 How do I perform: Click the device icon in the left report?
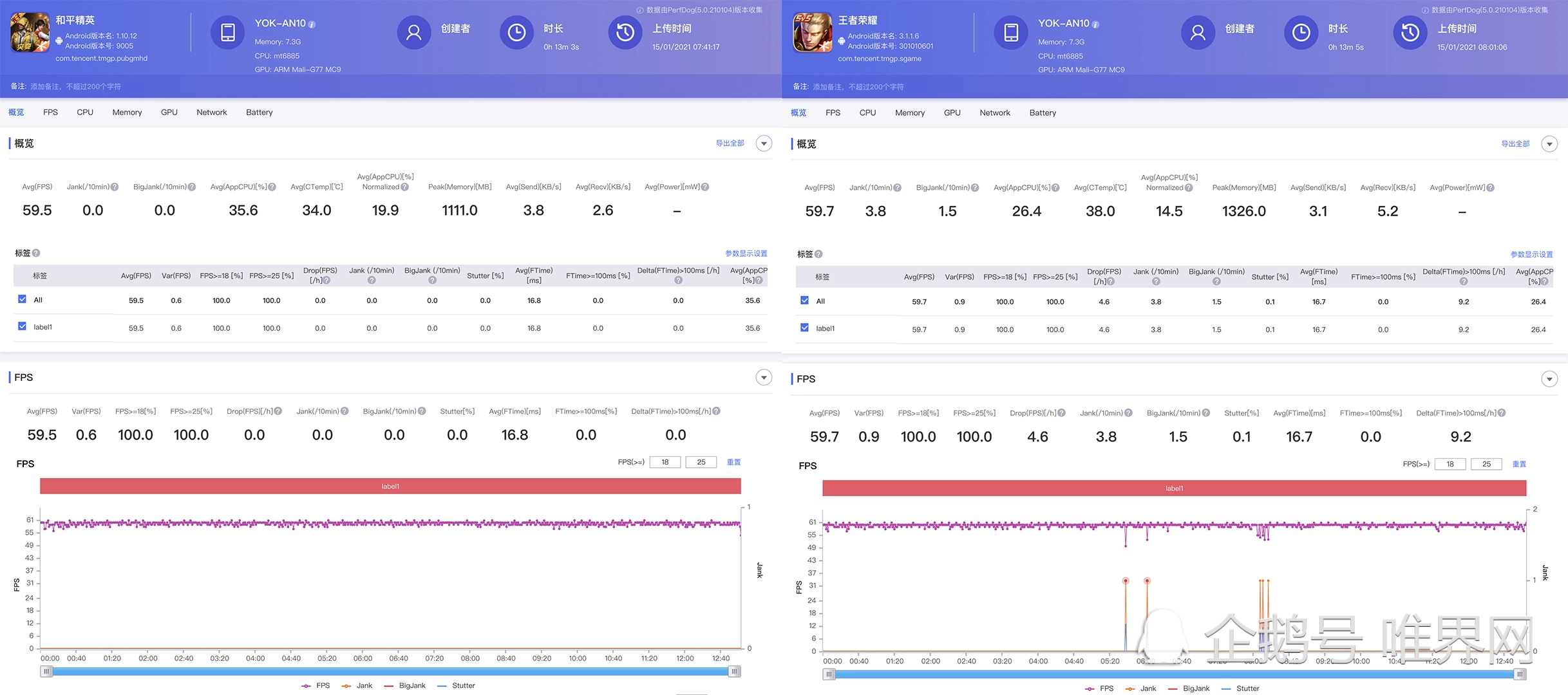click(228, 32)
